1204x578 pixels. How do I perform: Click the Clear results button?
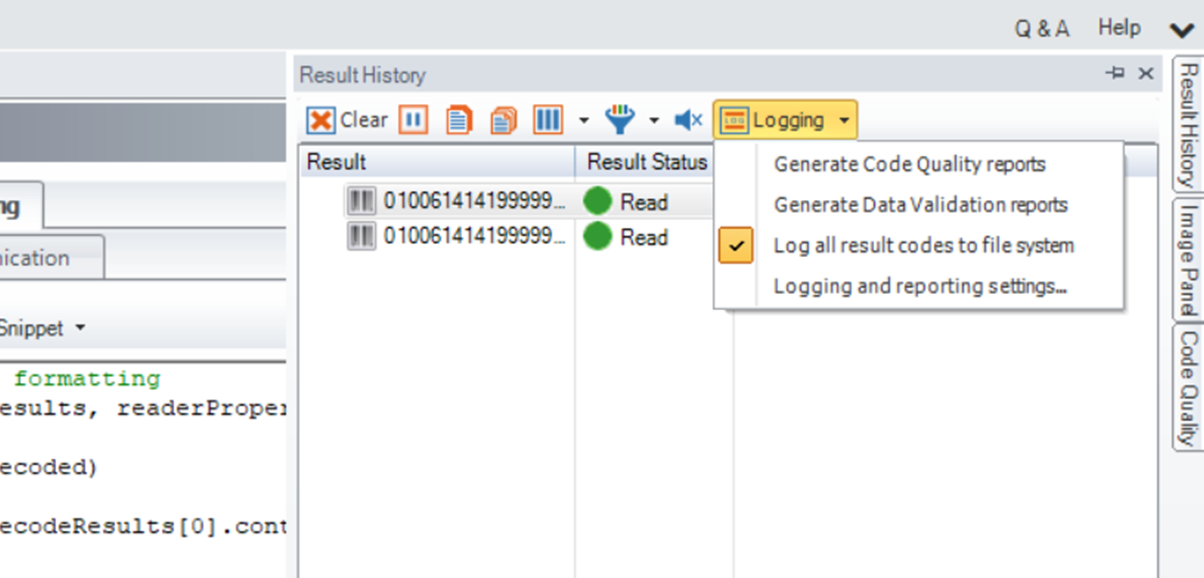click(x=346, y=120)
